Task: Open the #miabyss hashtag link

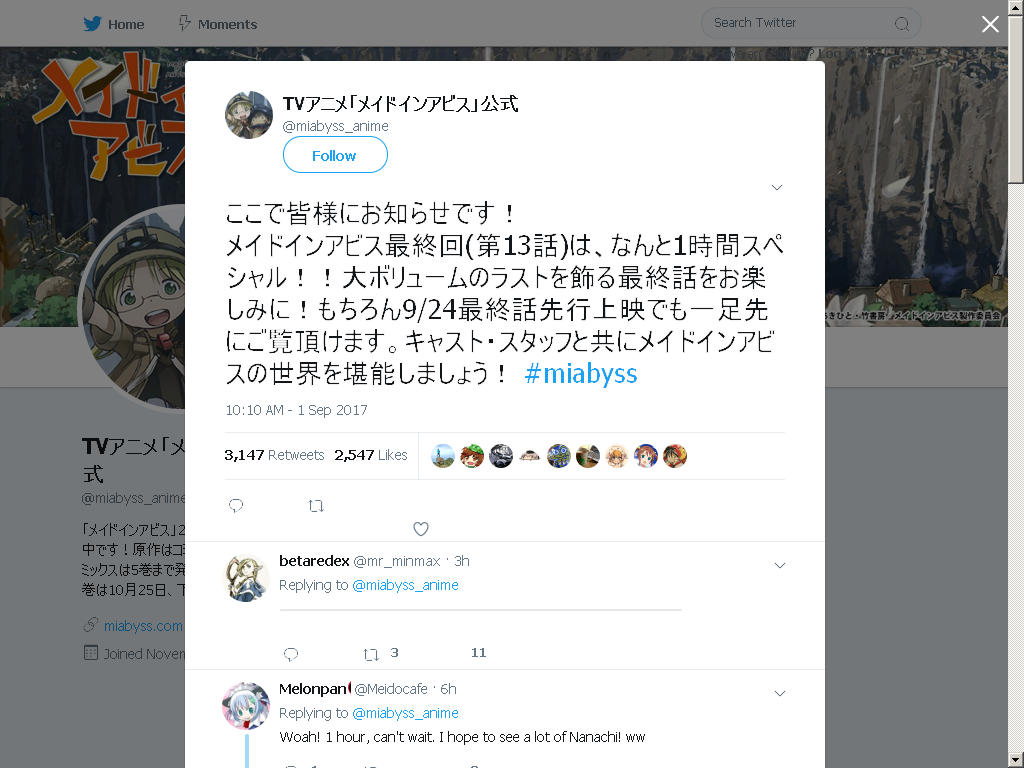Action: 581,374
